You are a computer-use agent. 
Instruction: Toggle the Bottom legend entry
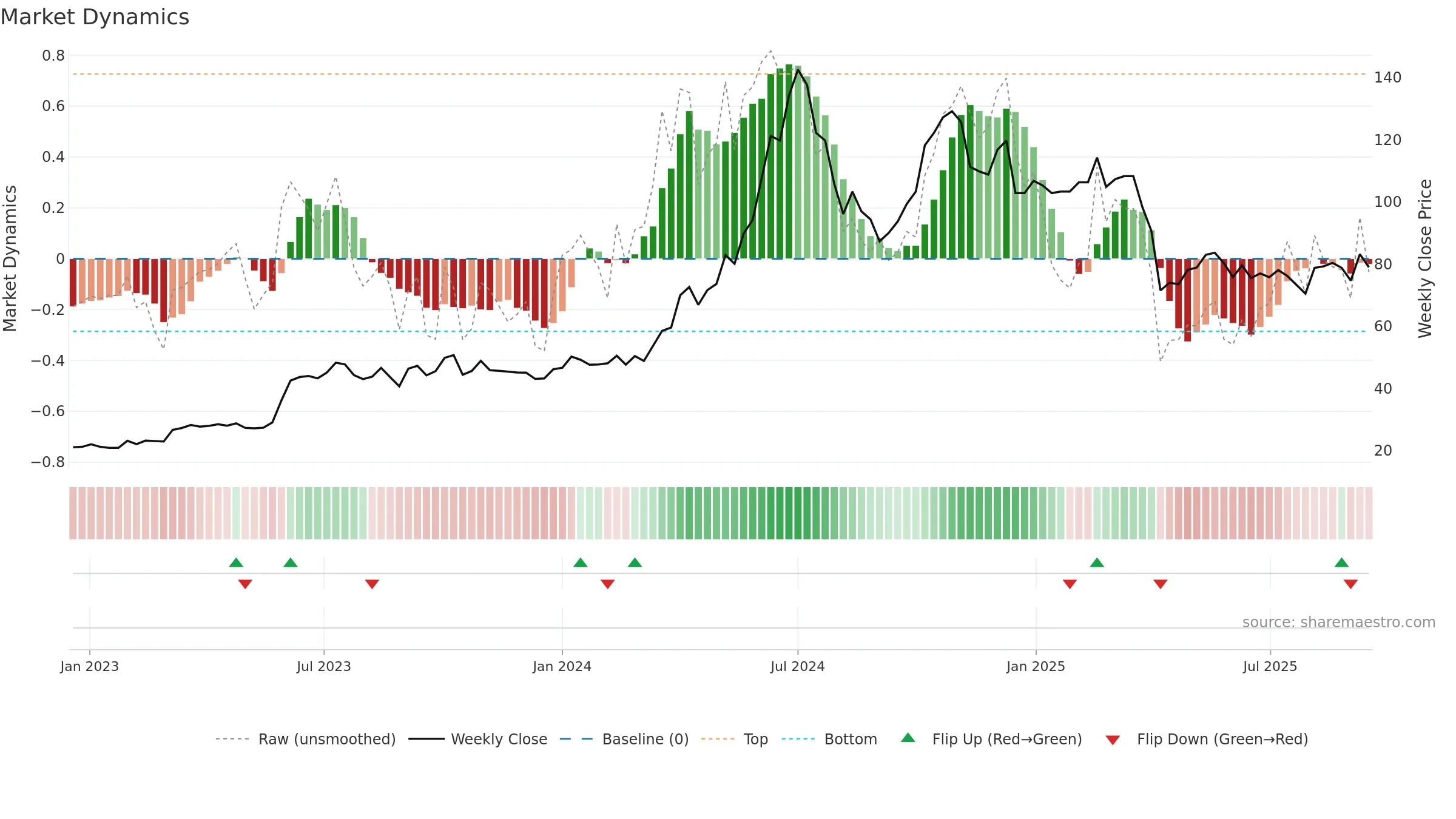click(x=829, y=739)
